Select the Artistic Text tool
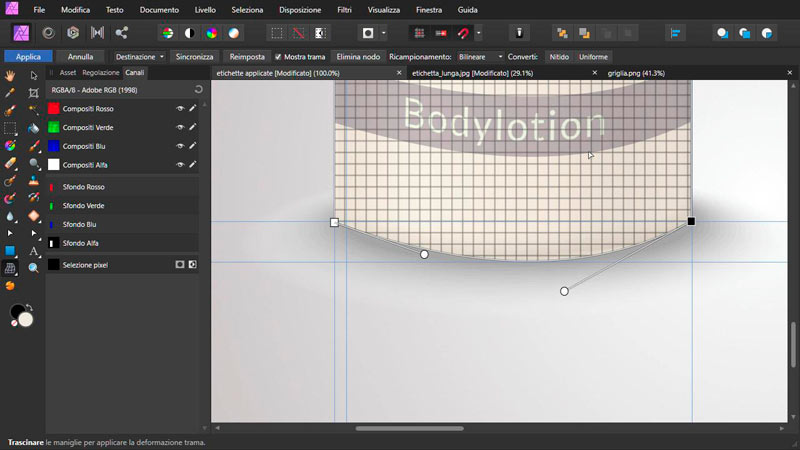The height and width of the screenshot is (450, 800). tap(34, 251)
